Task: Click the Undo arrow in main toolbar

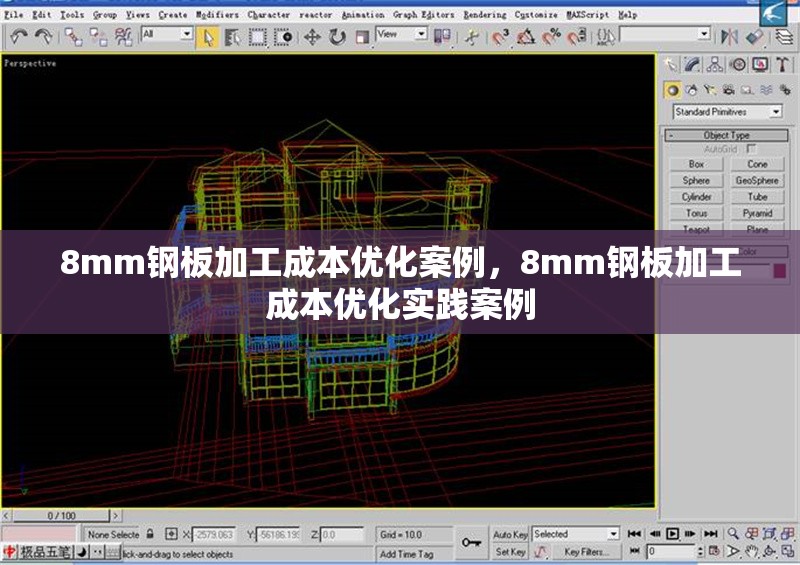Action: [20, 37]
